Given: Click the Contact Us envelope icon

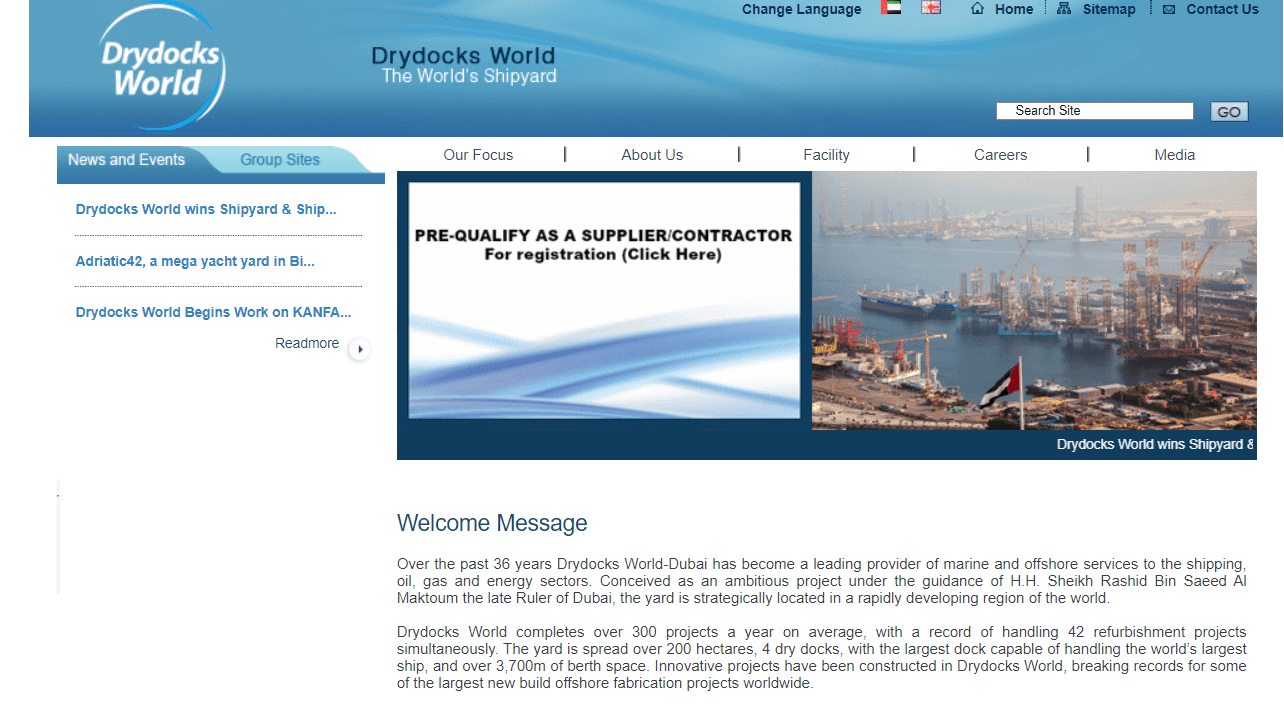Looking at the screenshot, I should pyautogui.click(x=1169, y=9).
